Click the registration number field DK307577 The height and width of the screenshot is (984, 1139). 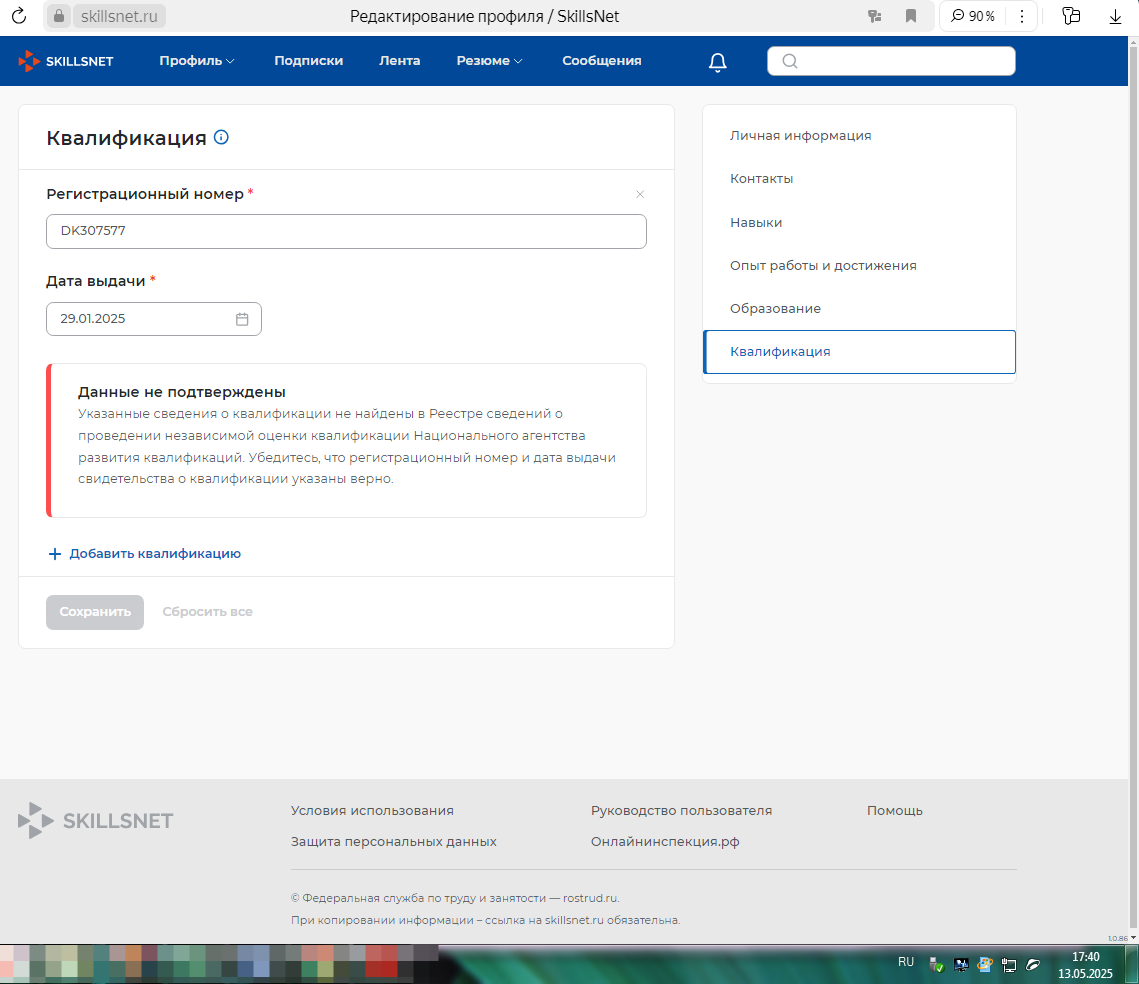(x=346, y=231)
